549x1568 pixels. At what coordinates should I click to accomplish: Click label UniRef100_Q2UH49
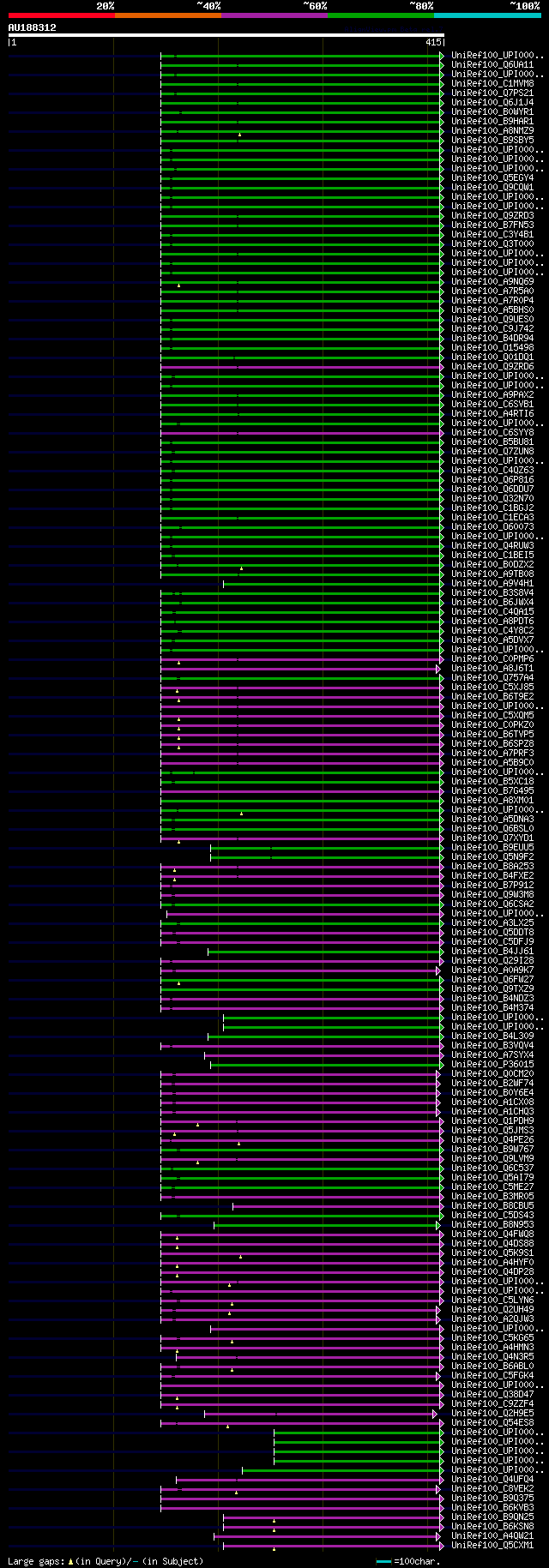[x=492, y=1310]
